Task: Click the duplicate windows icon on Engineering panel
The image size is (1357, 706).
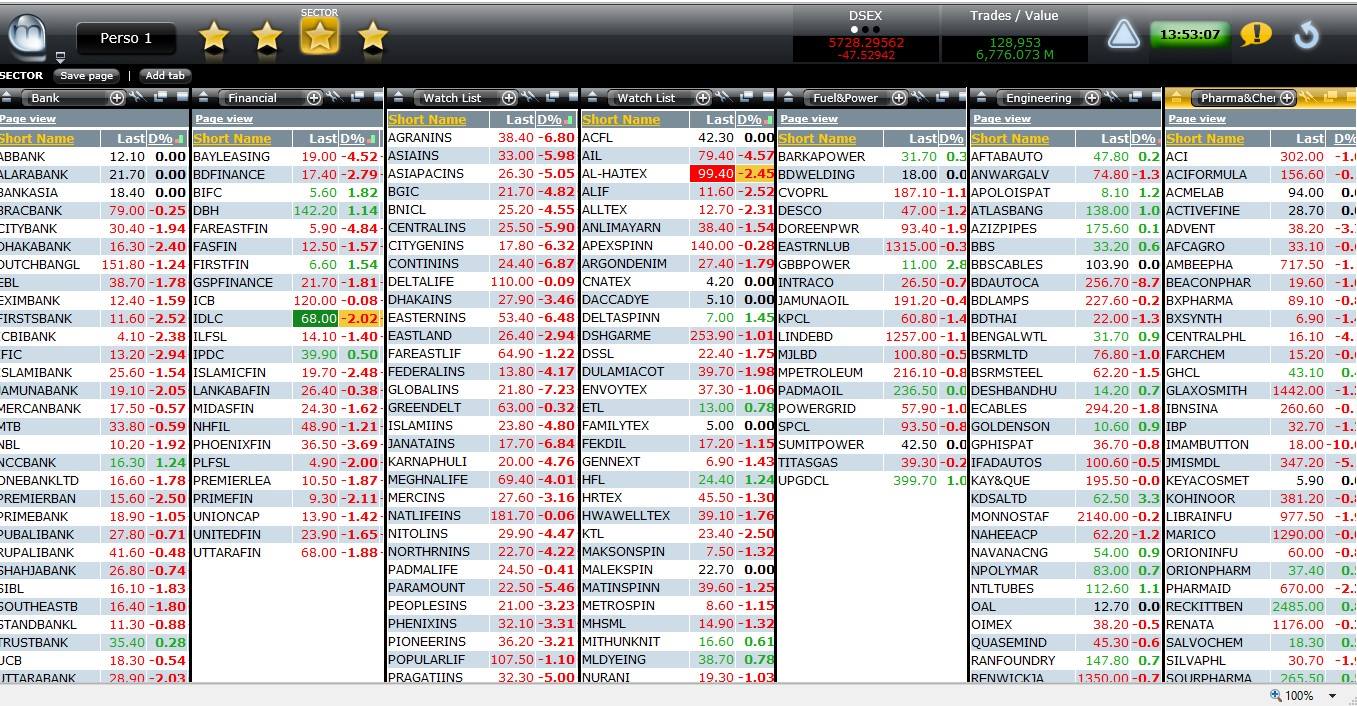Action: pos(1135,97)
